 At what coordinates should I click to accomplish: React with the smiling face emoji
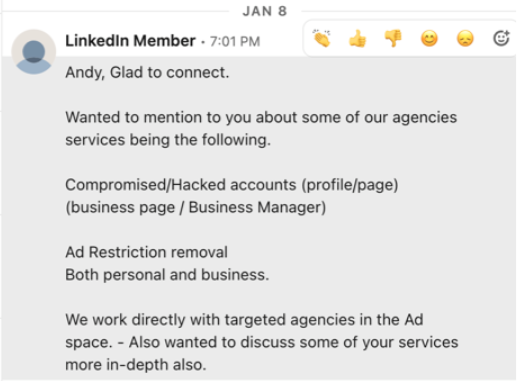click(x=429, y=39)
